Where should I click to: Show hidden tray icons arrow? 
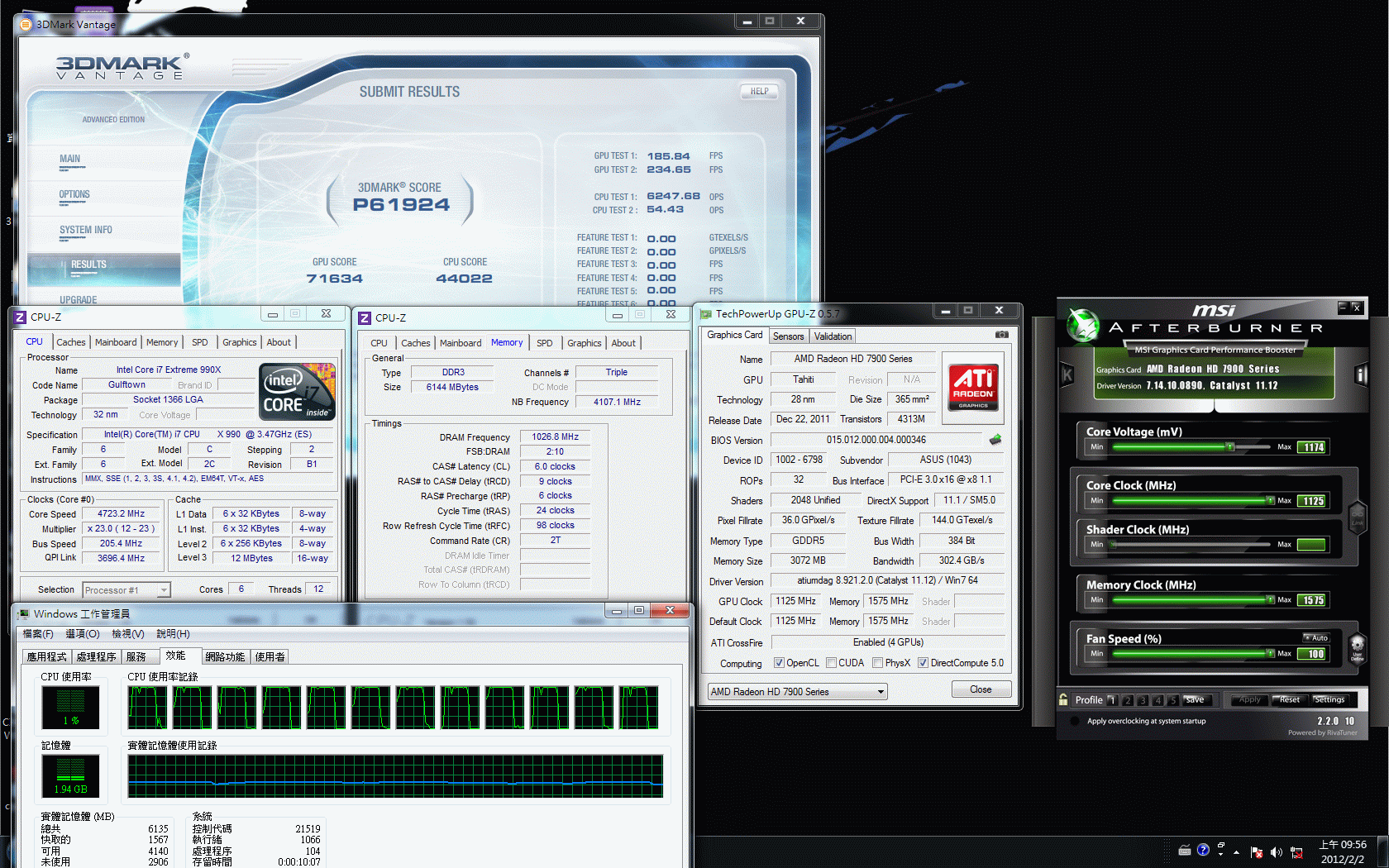(1236, 852)
